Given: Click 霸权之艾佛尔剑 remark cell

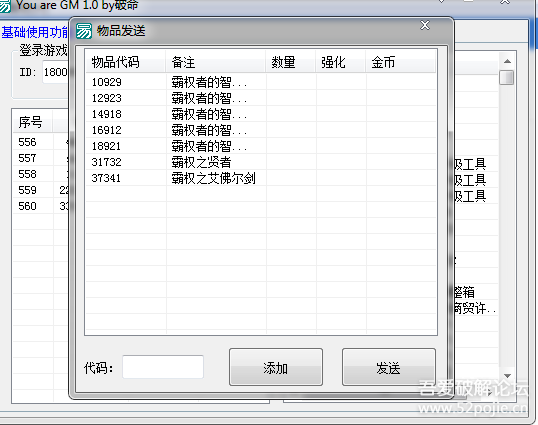Looking at the screenshot, I should tap(213, 178).
